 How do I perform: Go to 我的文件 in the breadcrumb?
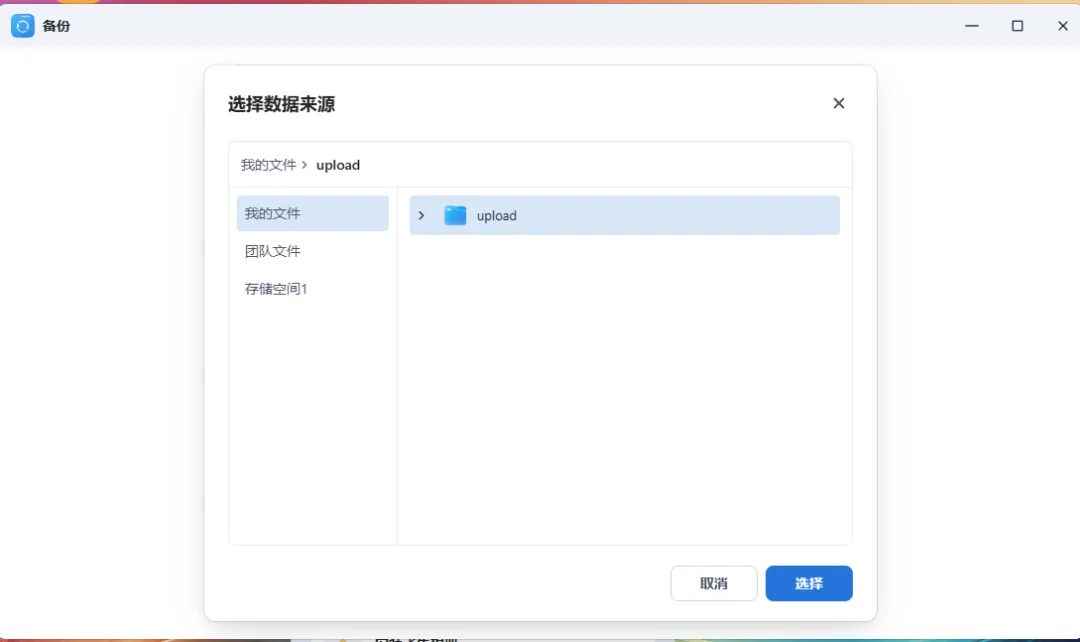click(268, 165)
